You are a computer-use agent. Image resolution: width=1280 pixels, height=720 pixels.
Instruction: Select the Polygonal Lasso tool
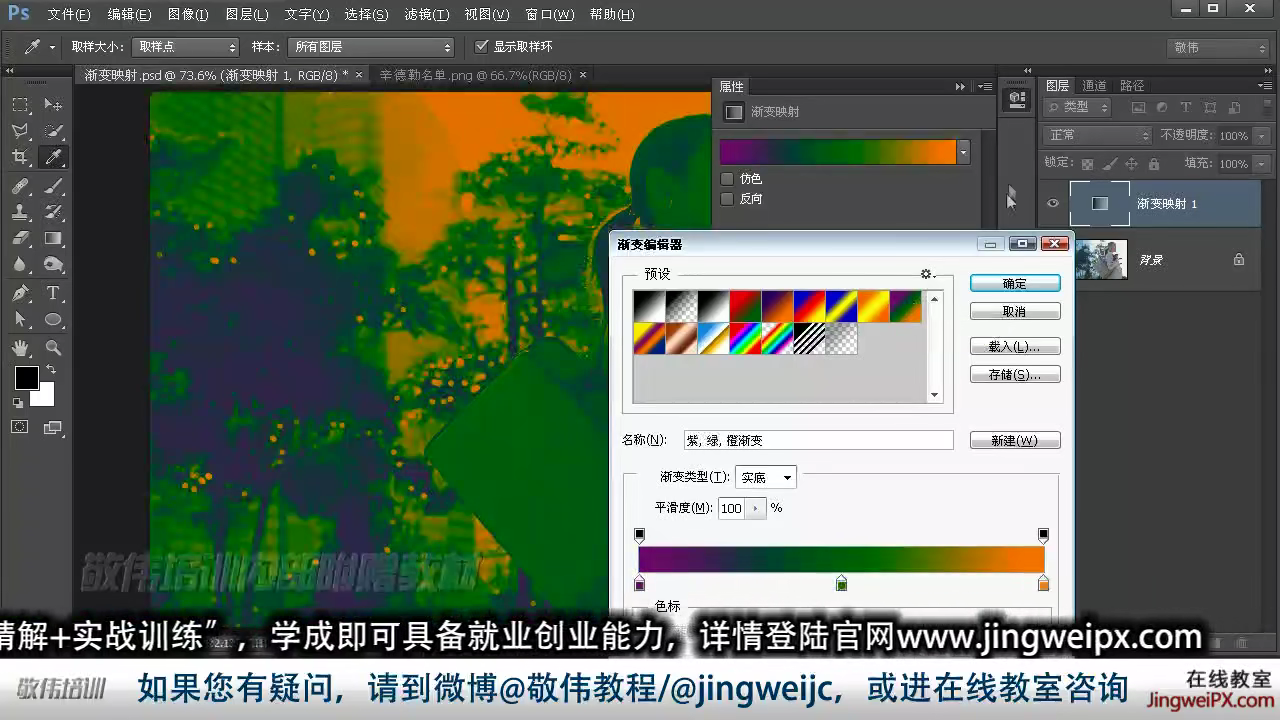pos(20,131)
